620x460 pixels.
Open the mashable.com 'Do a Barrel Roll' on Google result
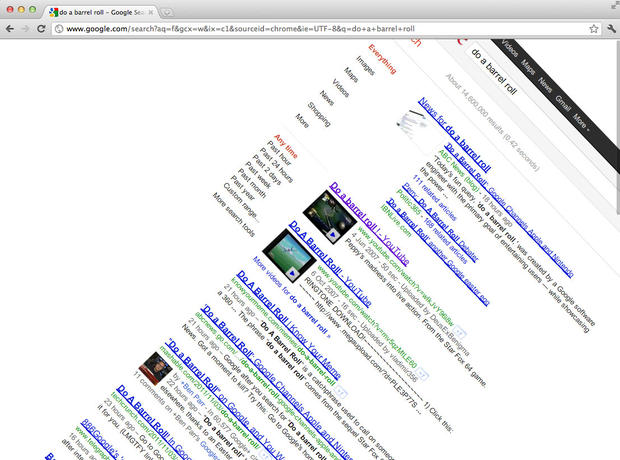[x=225, y=399]
